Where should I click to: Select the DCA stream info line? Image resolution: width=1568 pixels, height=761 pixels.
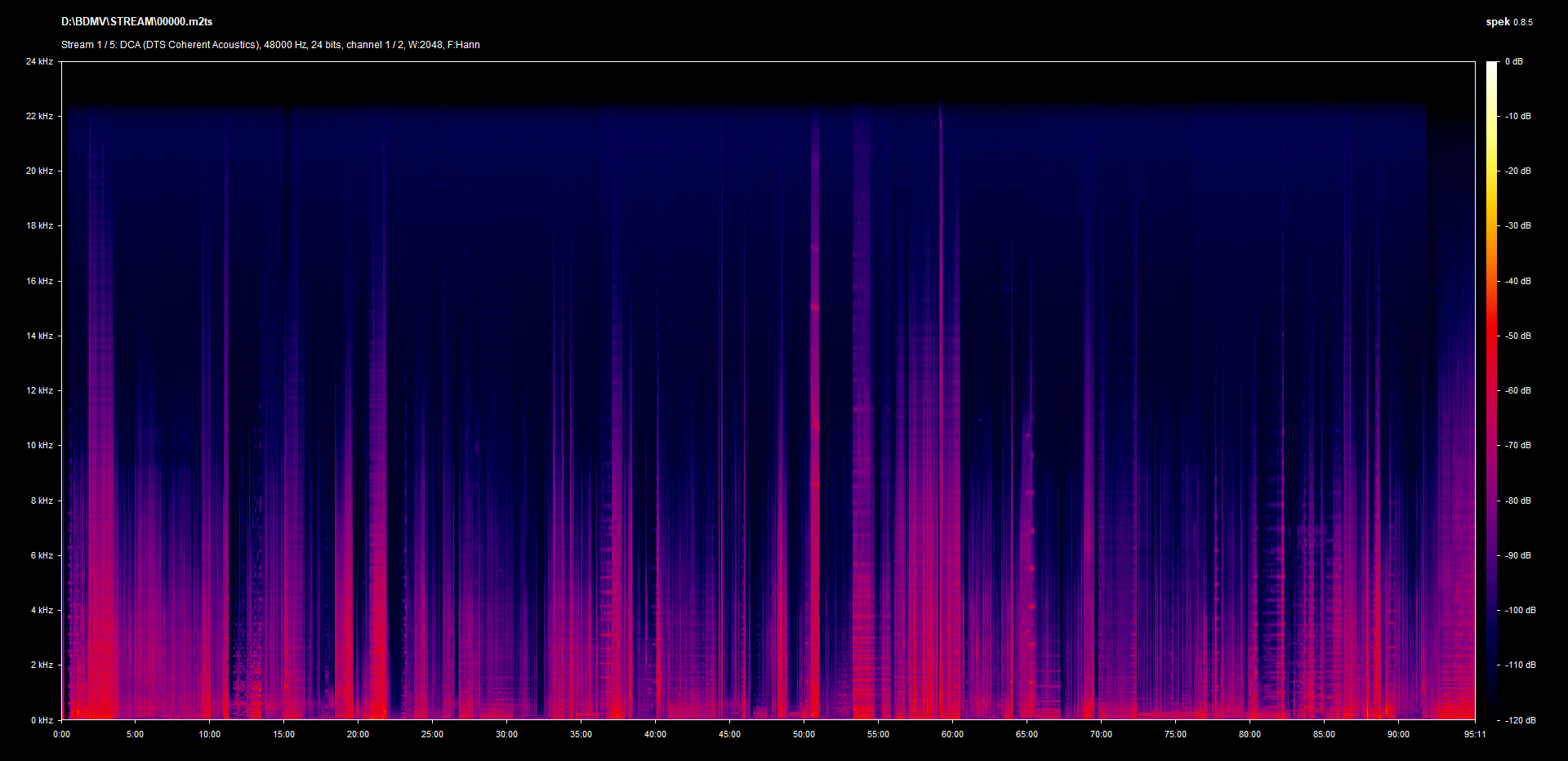coord(270,45)
